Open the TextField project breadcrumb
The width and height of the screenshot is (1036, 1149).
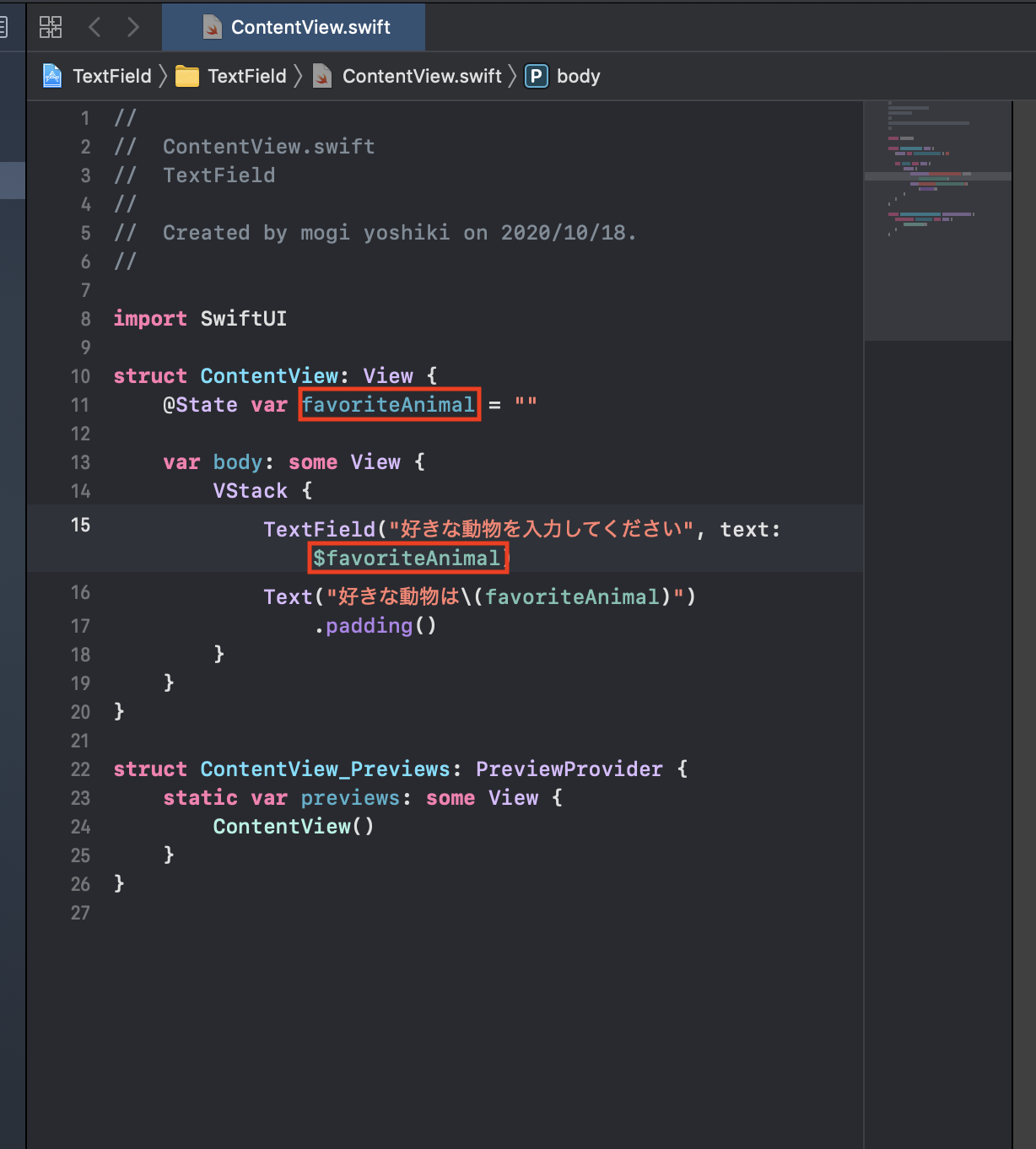point(112,76)
